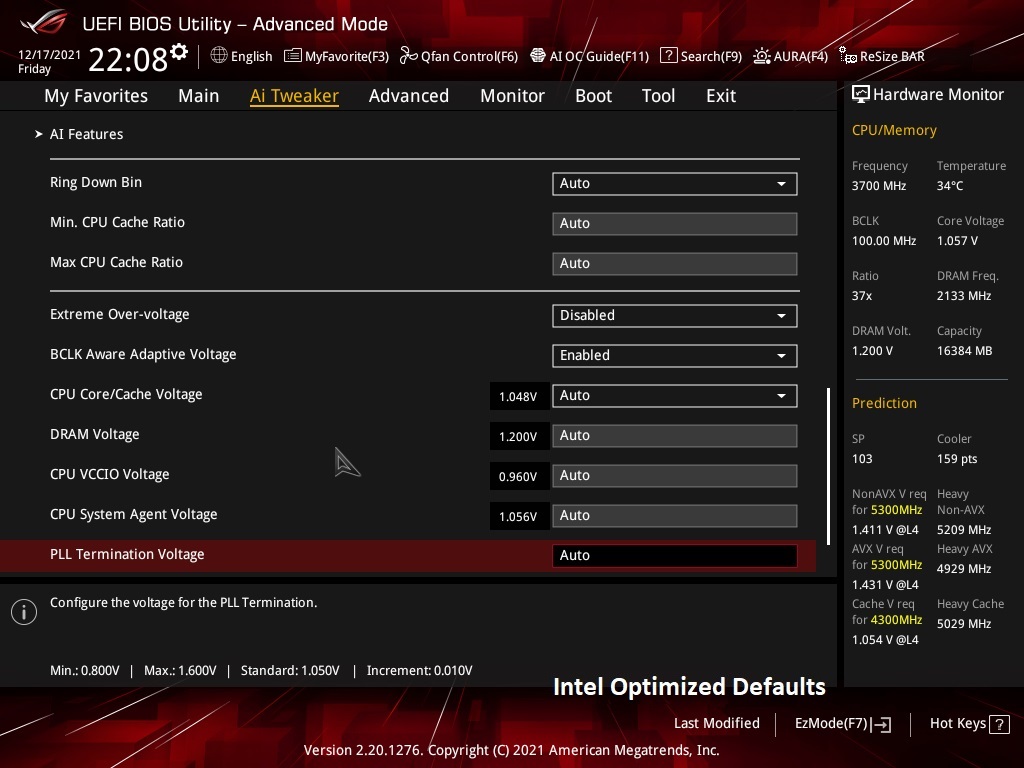Open AURA(F4) lighting settings
The height and width of the screenshot is (768, 1024).
(790, 56)
